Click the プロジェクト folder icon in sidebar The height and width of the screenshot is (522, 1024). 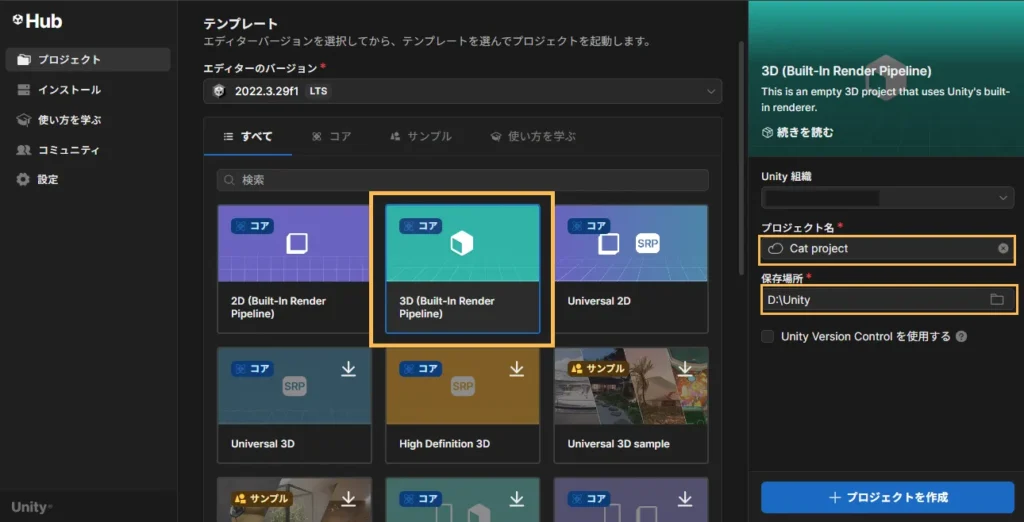(24, 59)
